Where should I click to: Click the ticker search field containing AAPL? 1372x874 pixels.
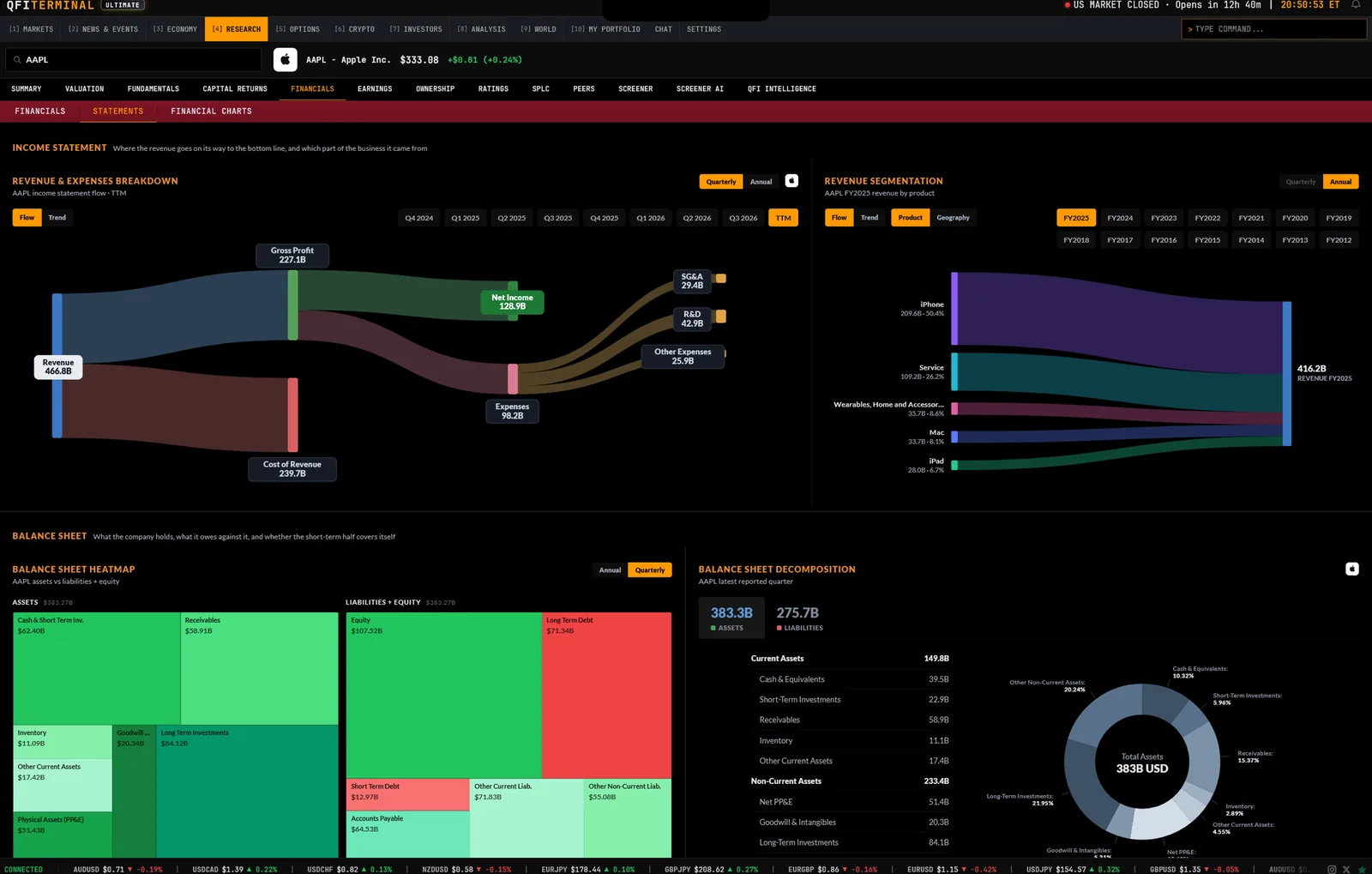coord(134,60)
